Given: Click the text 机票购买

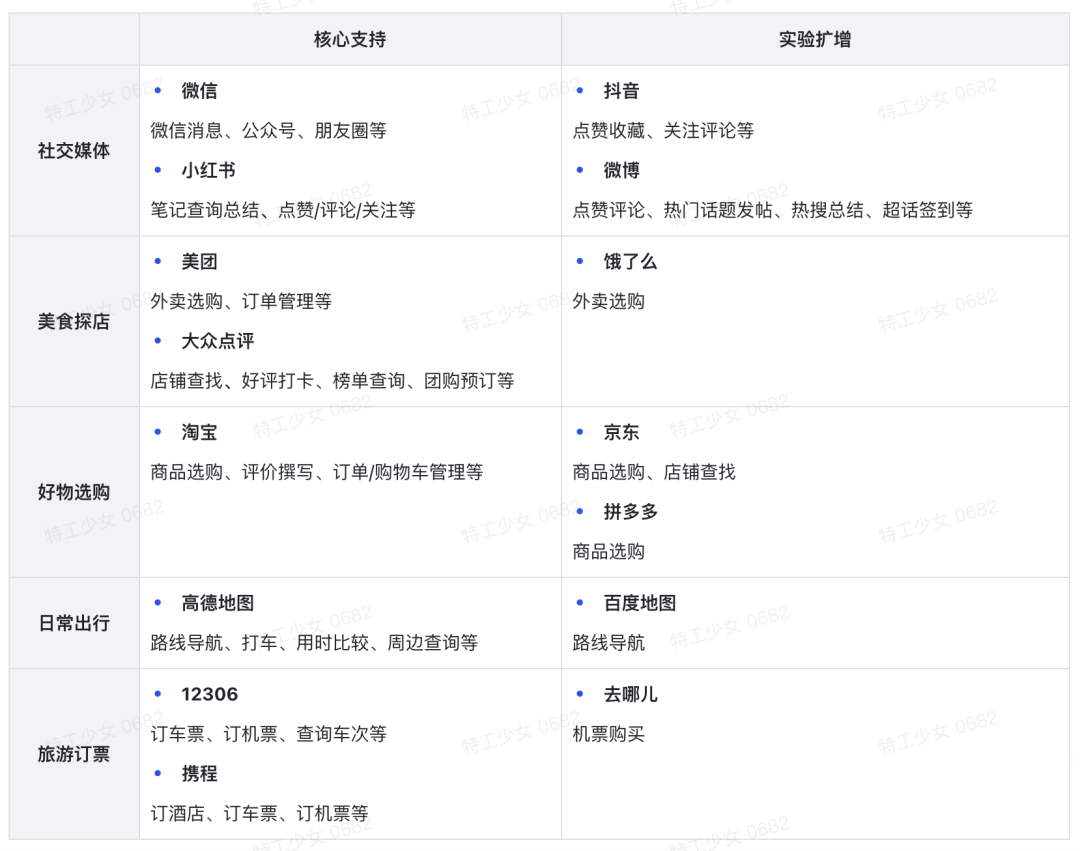Looking at the screenshot, I should tap(609, 734).
